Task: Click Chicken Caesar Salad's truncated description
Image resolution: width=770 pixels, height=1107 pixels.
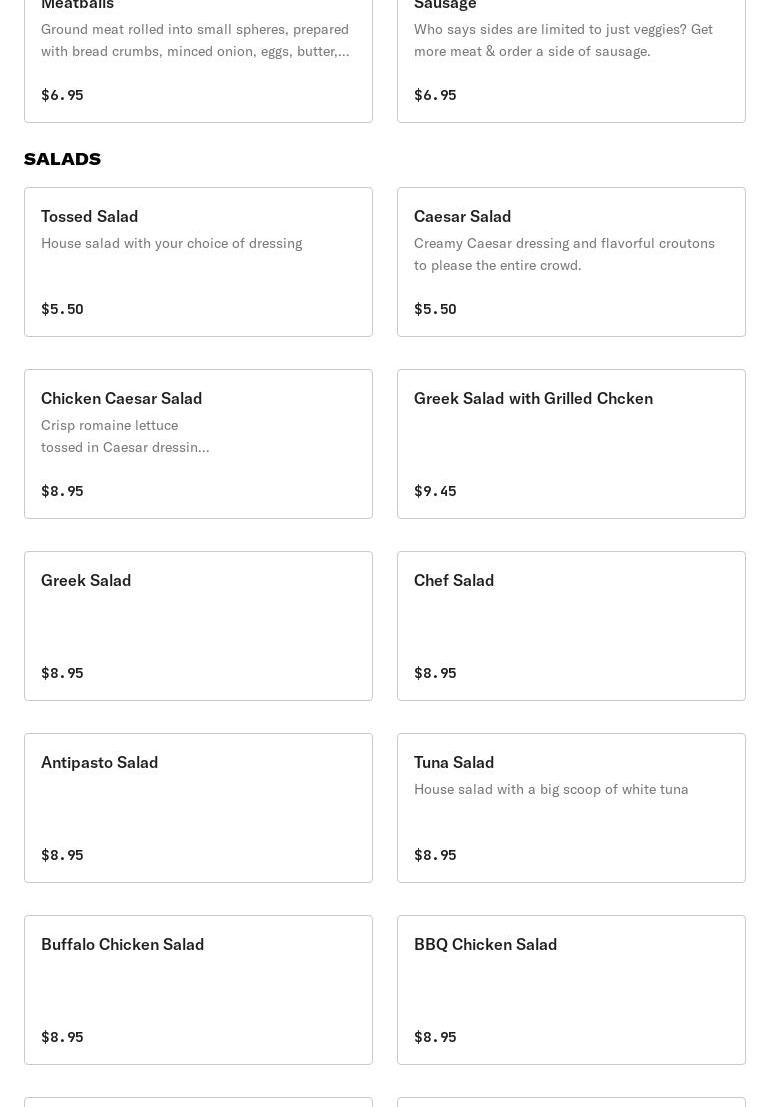Action: [125, 436]
